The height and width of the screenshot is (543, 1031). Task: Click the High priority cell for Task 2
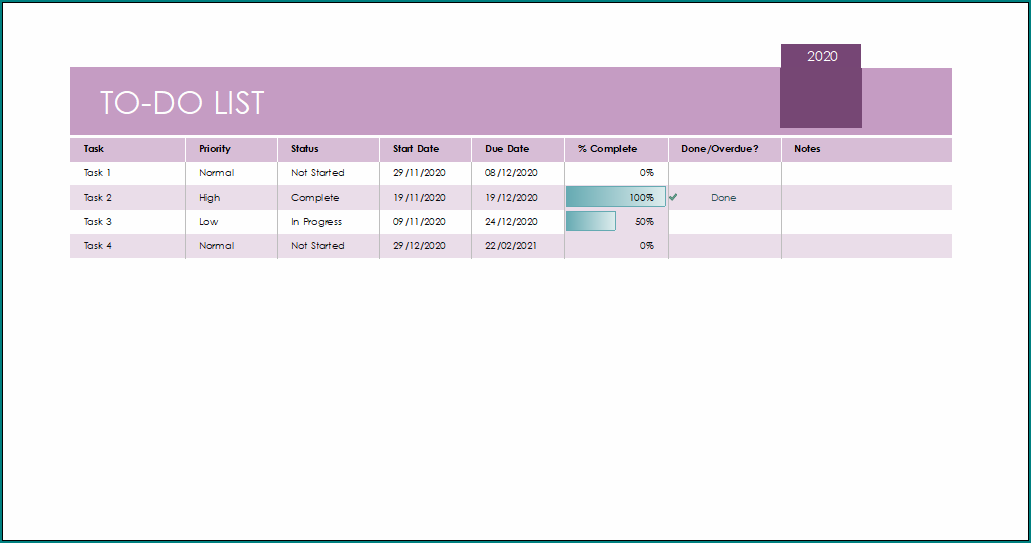(x=210, y=198)
